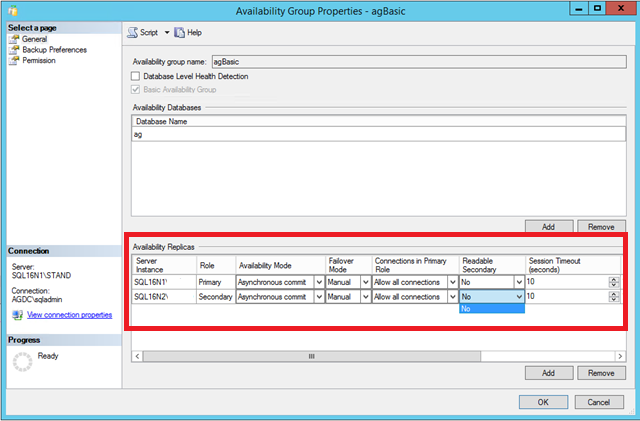Open Backup Preferences page
Screen dimensions: 640x421
(x=54, y=49)
